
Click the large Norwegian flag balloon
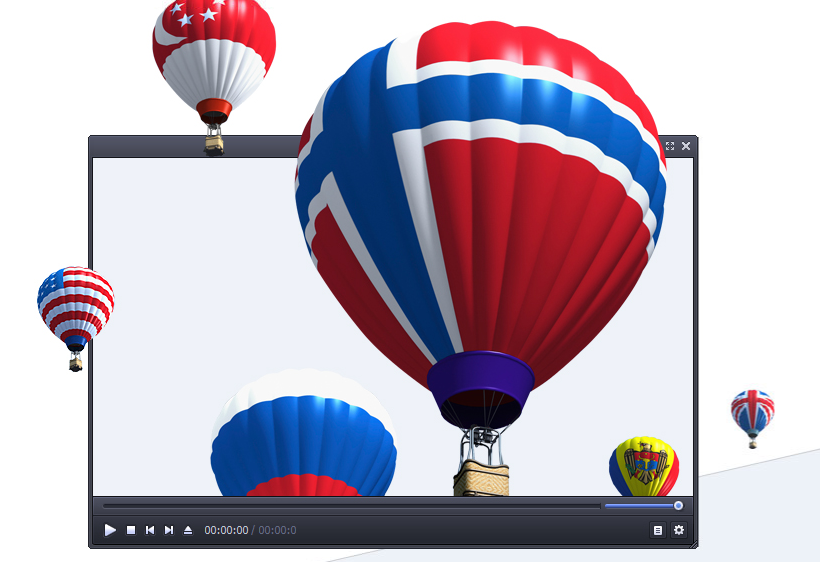(x=480, y=200)
